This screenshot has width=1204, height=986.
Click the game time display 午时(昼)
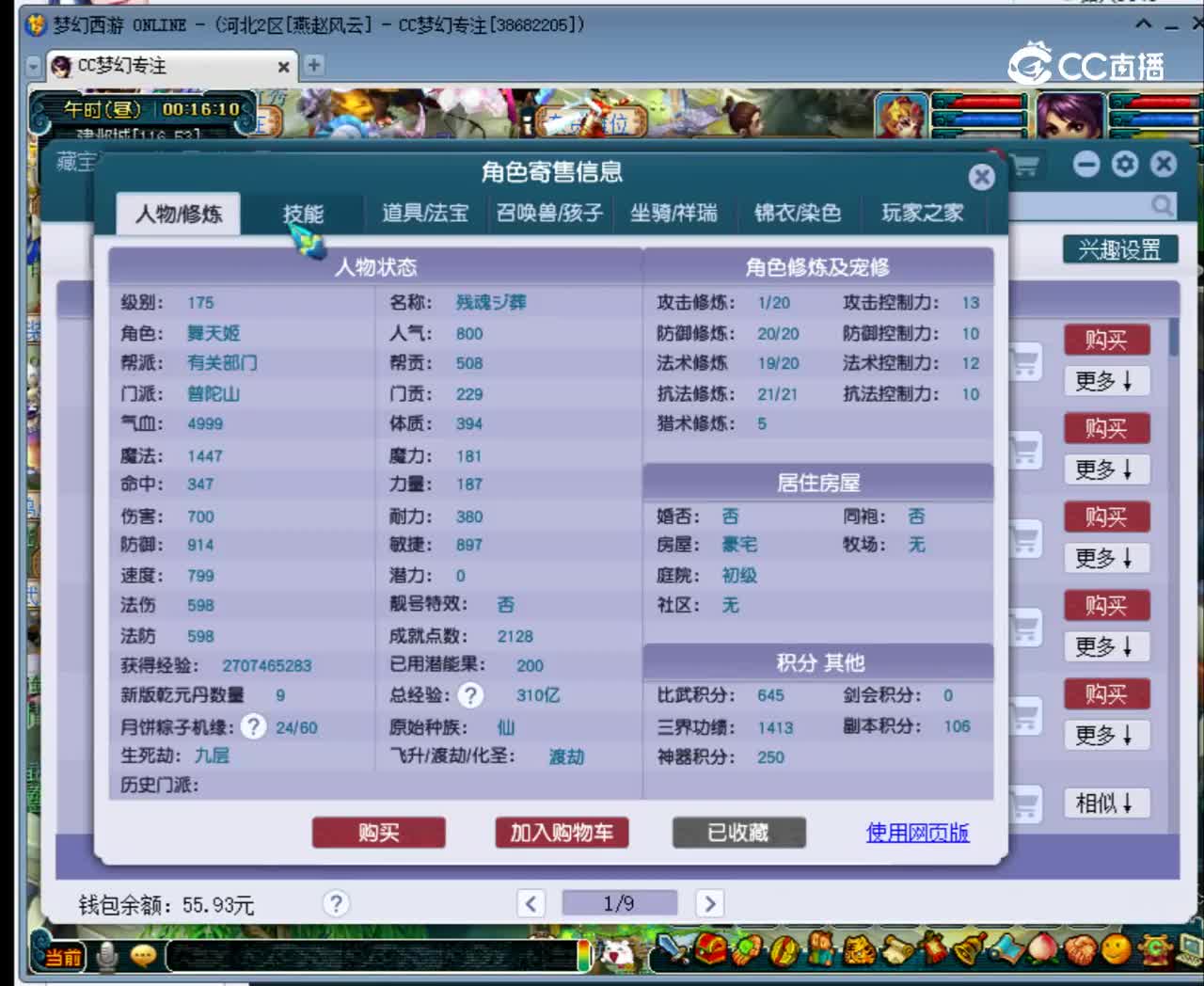point(103,109)
